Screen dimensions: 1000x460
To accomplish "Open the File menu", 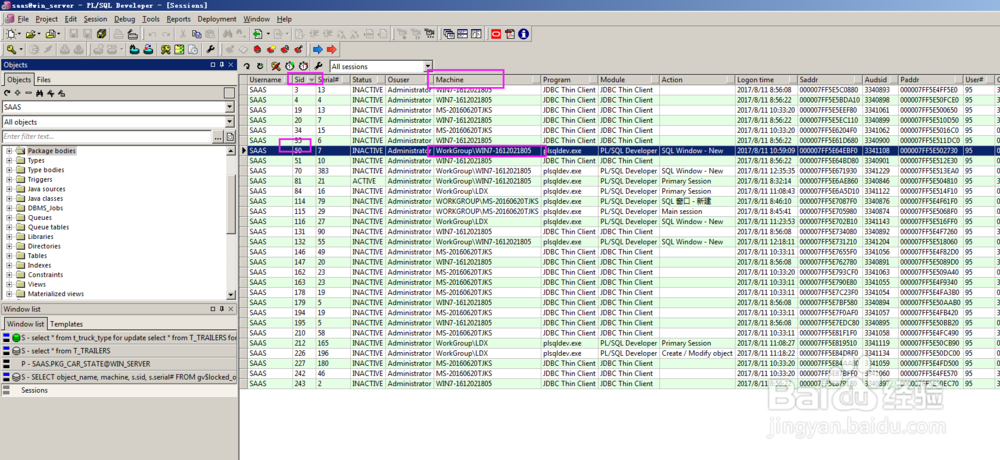I will 23,19.
